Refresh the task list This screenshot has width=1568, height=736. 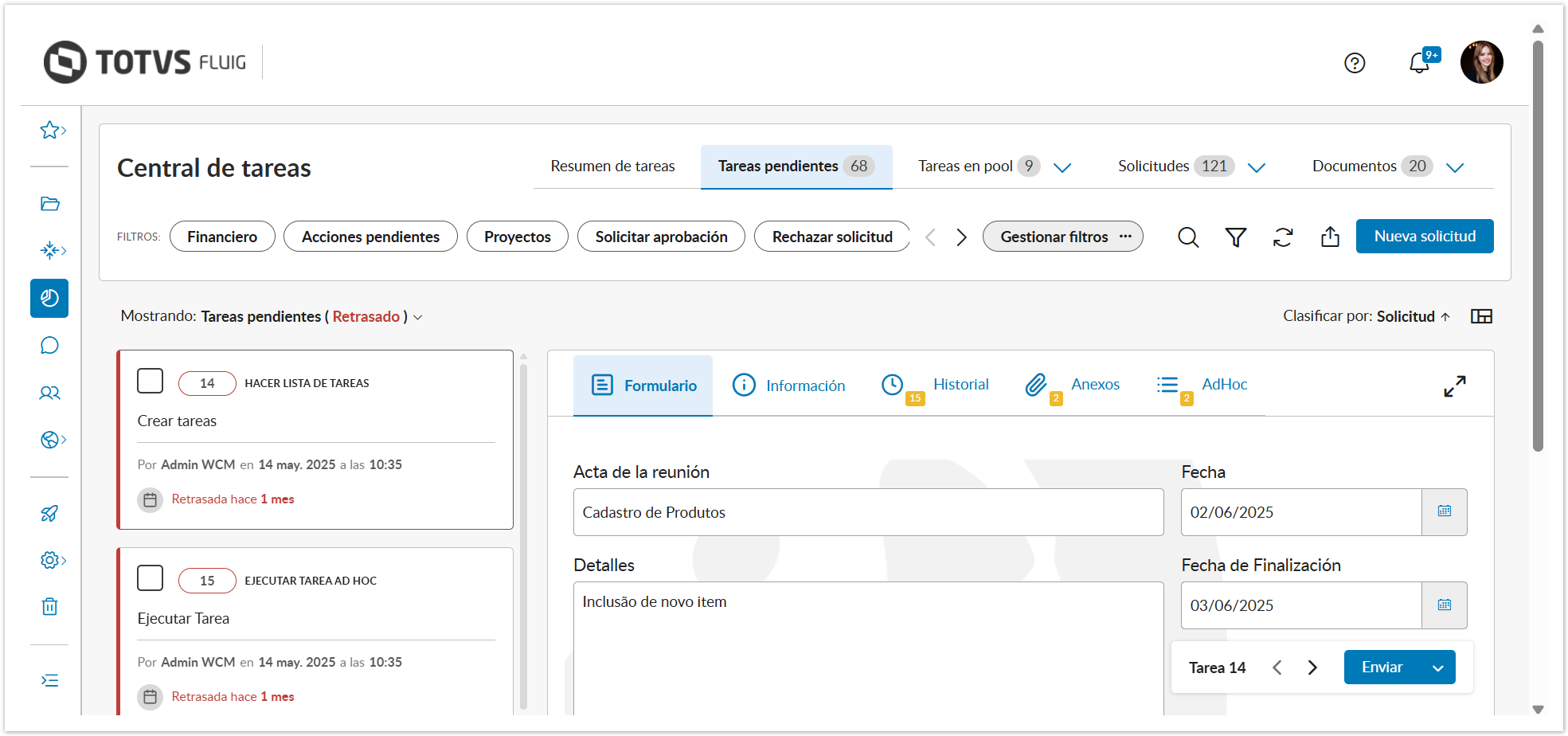[x=1283, y=237]
